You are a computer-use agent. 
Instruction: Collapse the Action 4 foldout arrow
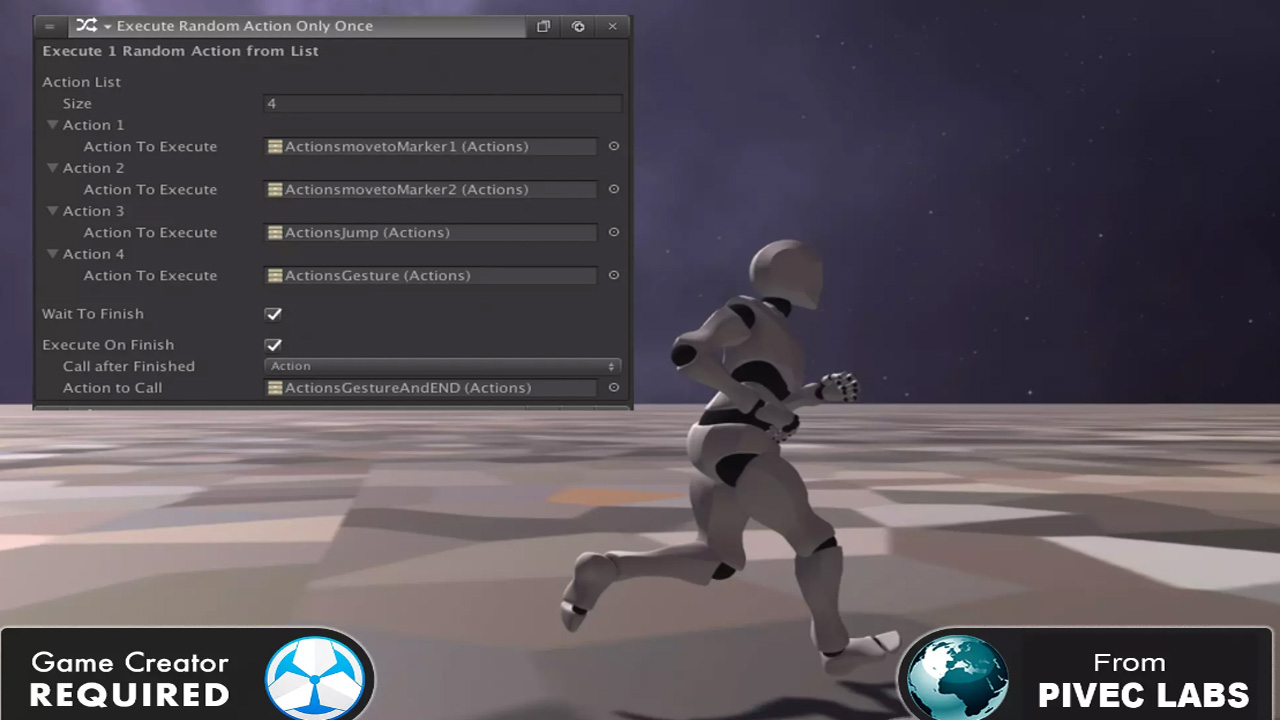pos(53,254)
